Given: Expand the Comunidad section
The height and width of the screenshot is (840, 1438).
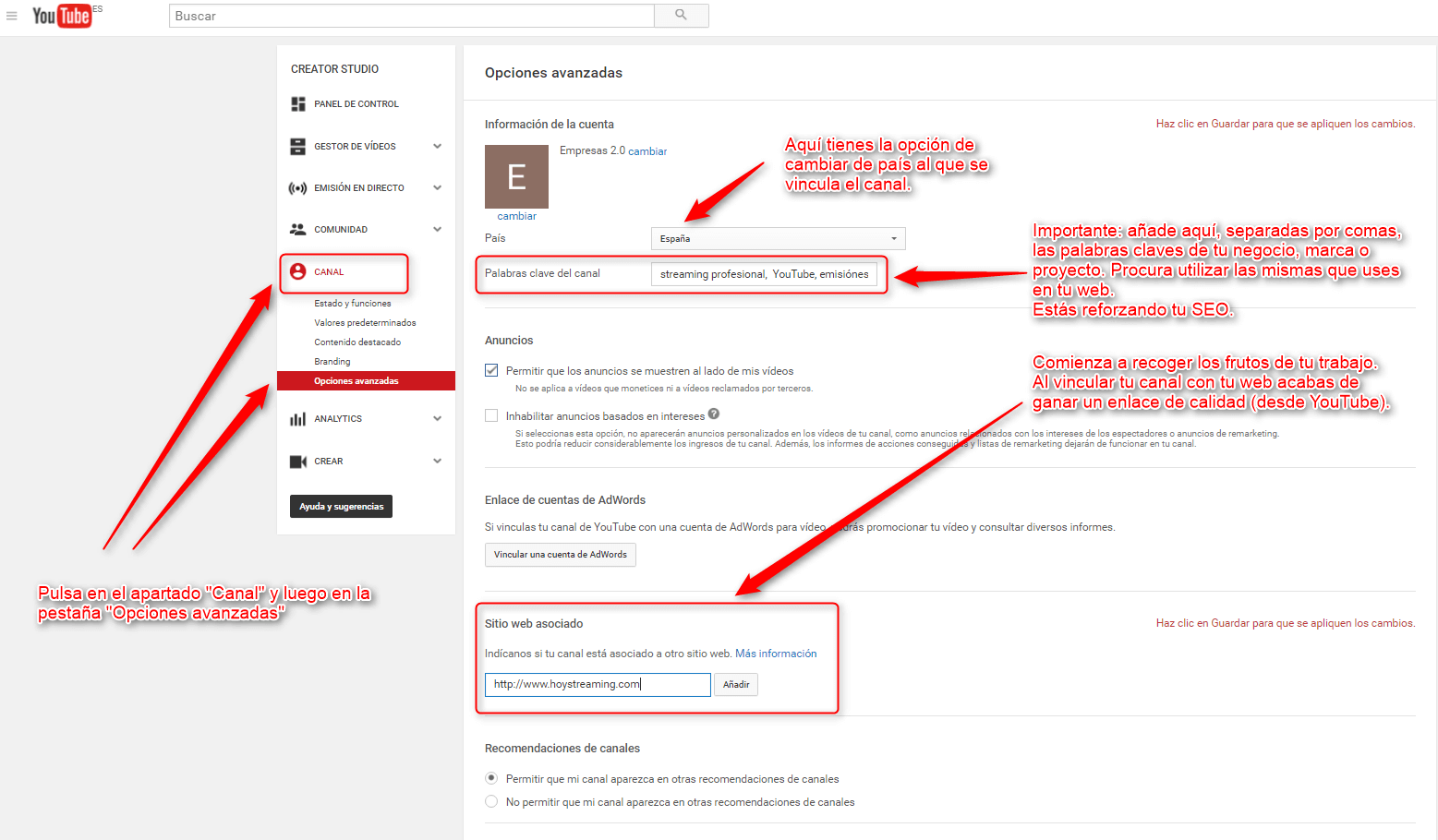Looking at the screenshot, I should click(x=438, y=230).
